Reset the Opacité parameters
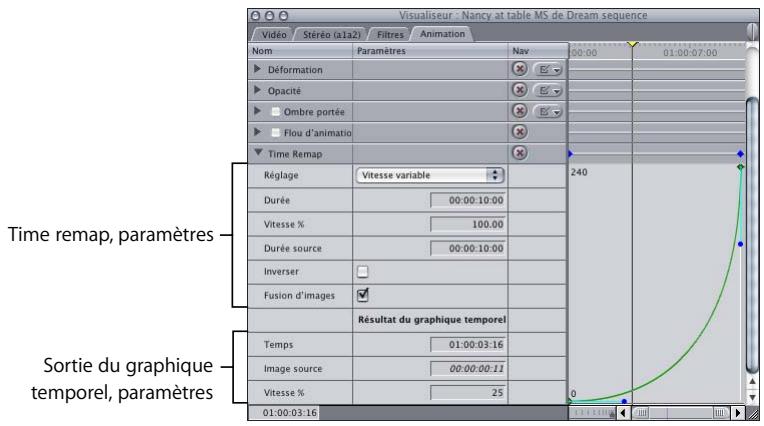The image size is (764, 426). tap(519, 90)
